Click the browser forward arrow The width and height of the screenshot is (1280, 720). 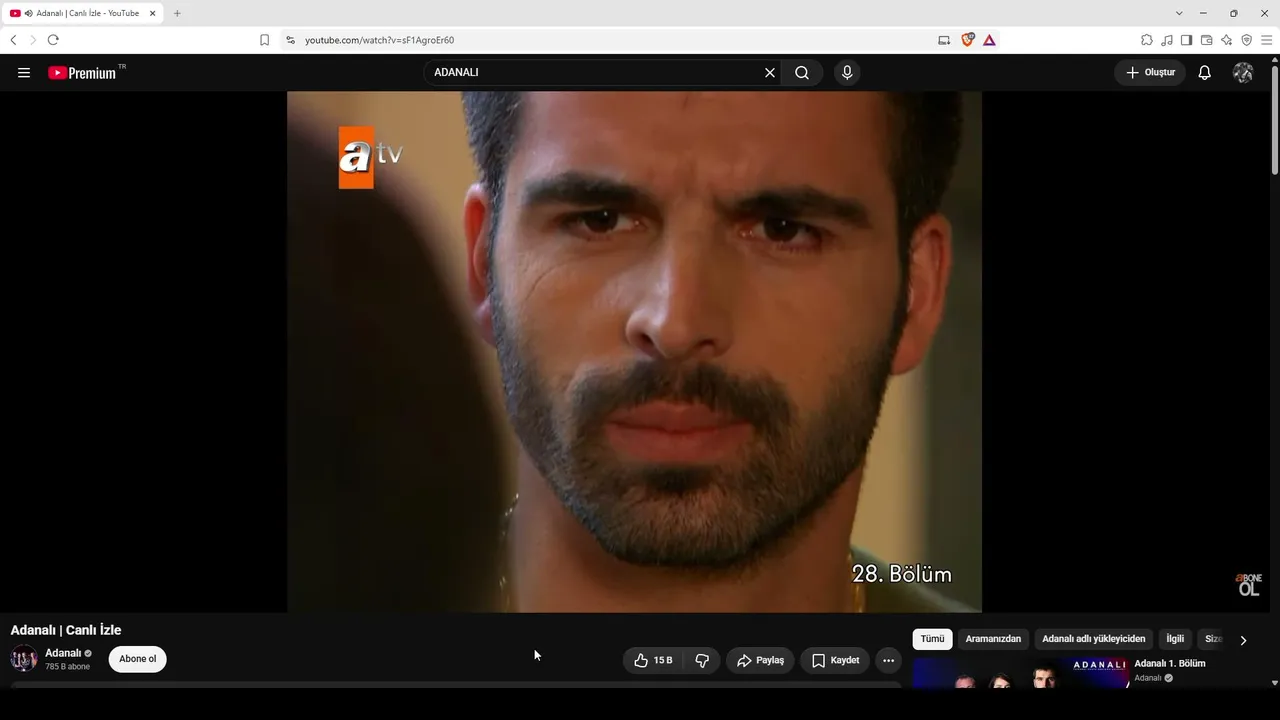pyautogui.click(x=33, y=40)
